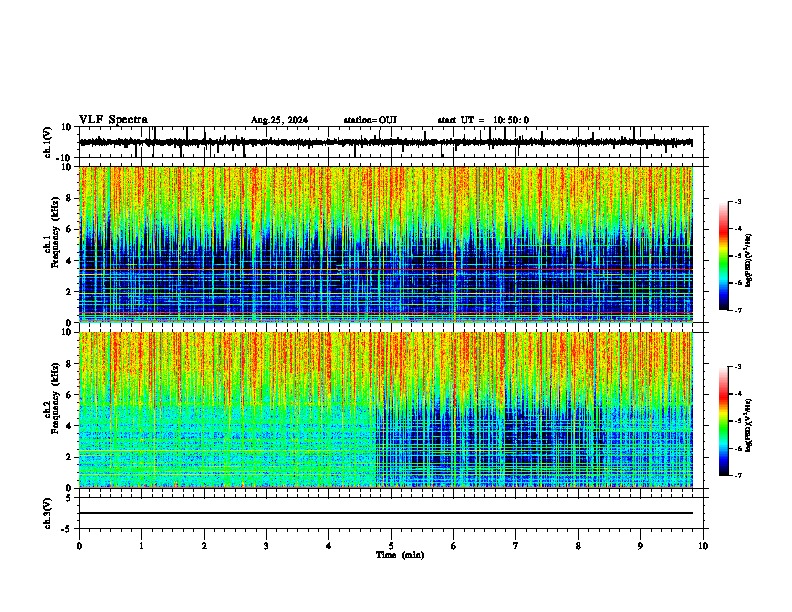Click the "start UT = 10:50:0" header text
Screen dimensions: 792x612
pos(483,120)
